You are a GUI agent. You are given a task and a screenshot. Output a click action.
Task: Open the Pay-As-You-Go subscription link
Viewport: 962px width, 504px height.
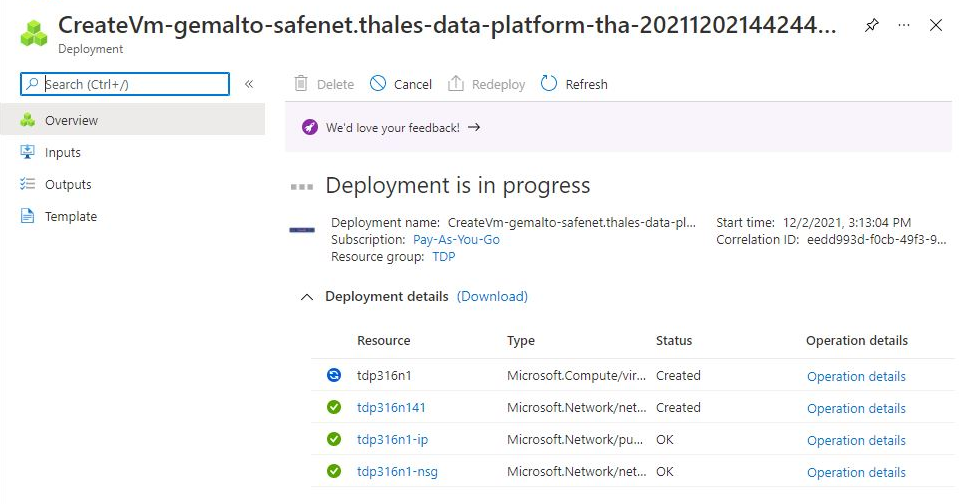456,239
